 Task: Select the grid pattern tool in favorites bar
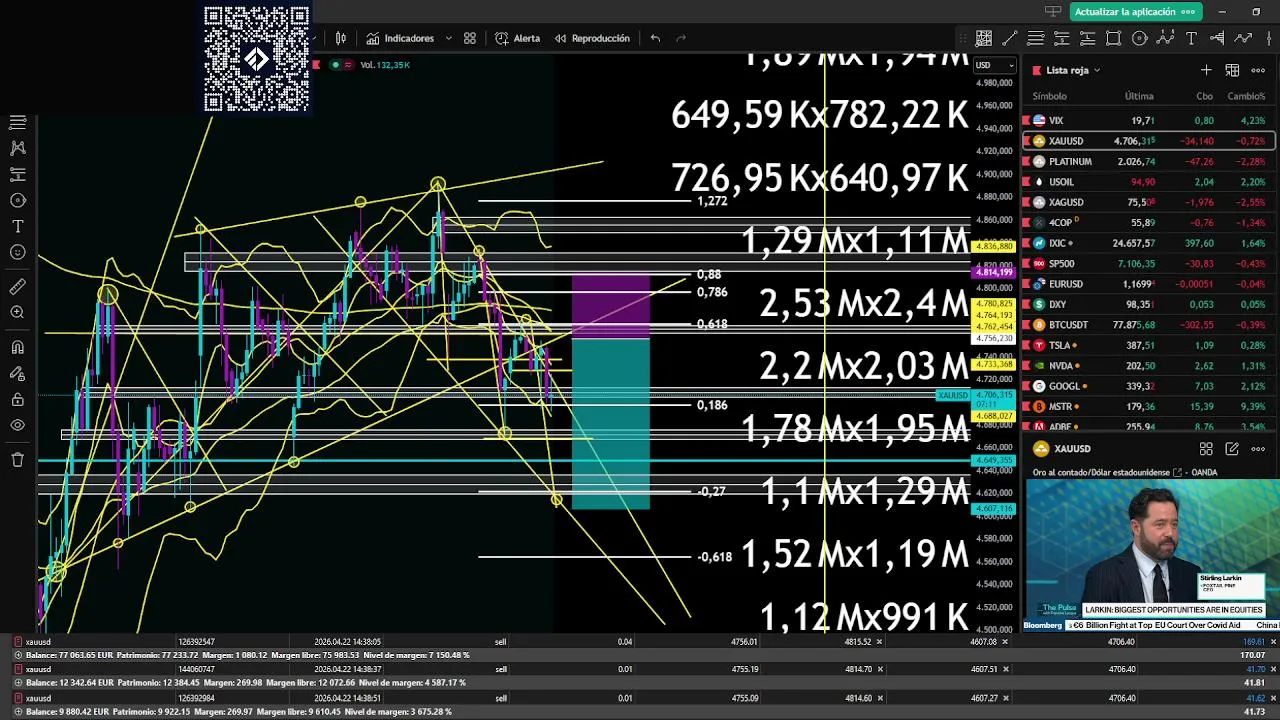tap(984, 38)
